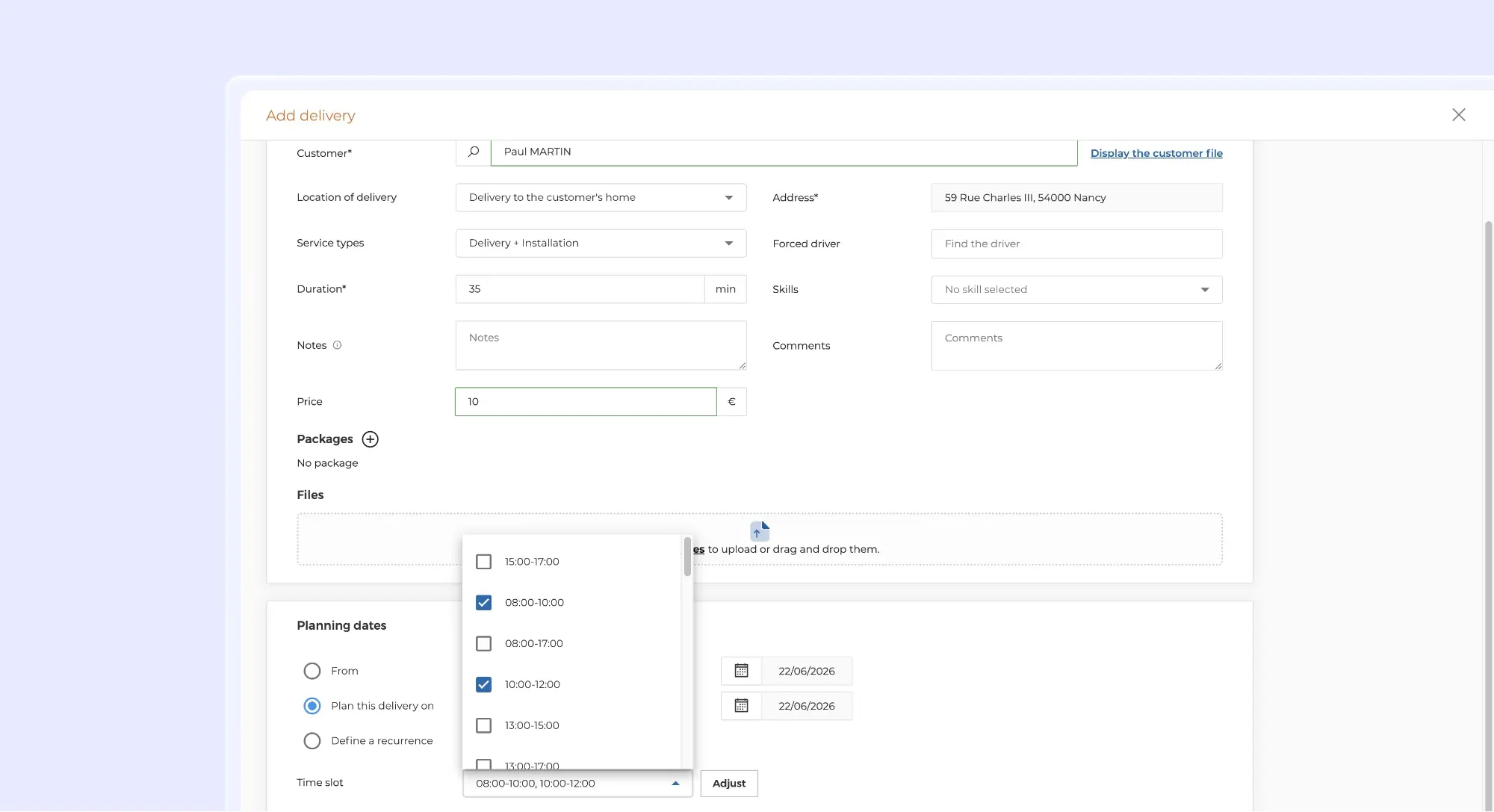Click the customer search magnifier icon

click(x=473, y=152)
